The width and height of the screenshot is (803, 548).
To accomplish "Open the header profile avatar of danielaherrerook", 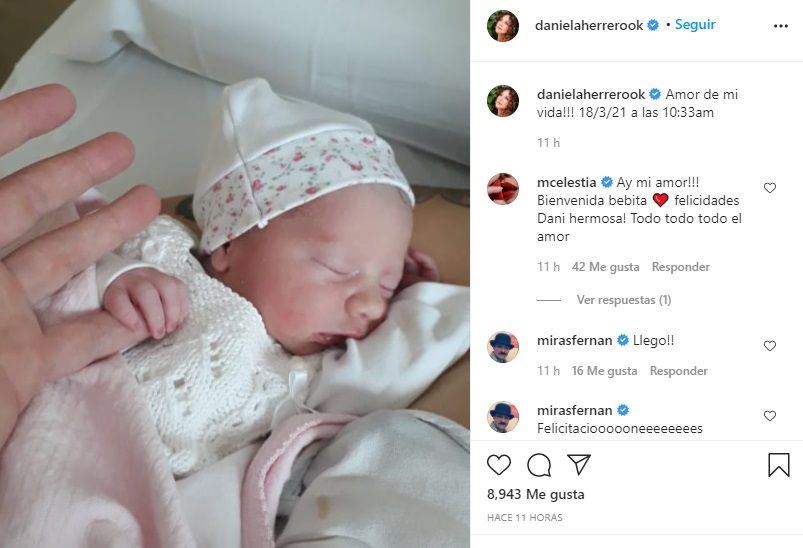I will pos(503,26).
